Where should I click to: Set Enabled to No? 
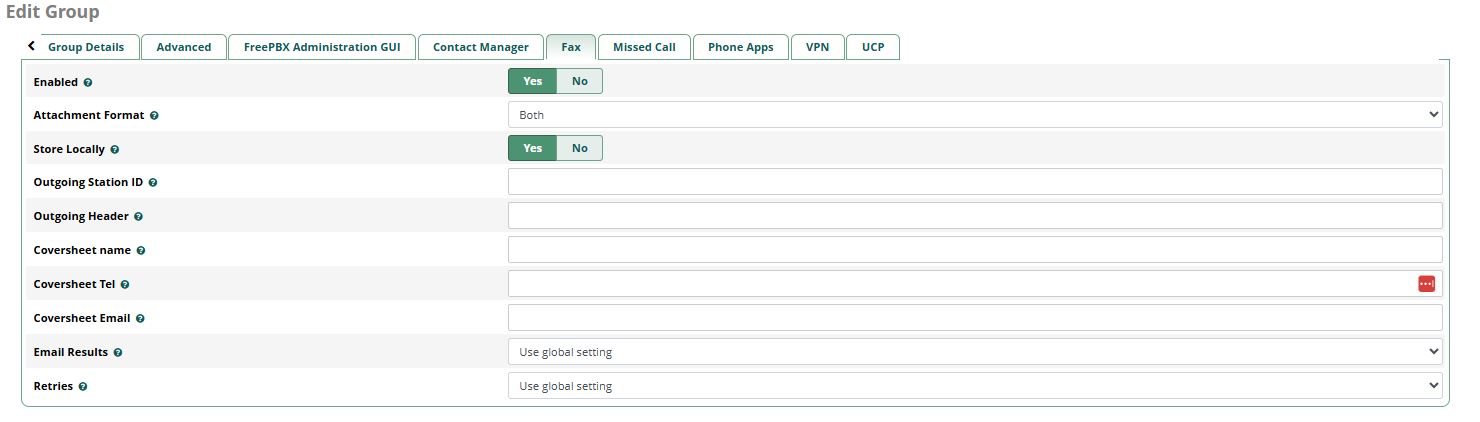tap(580, 81)
